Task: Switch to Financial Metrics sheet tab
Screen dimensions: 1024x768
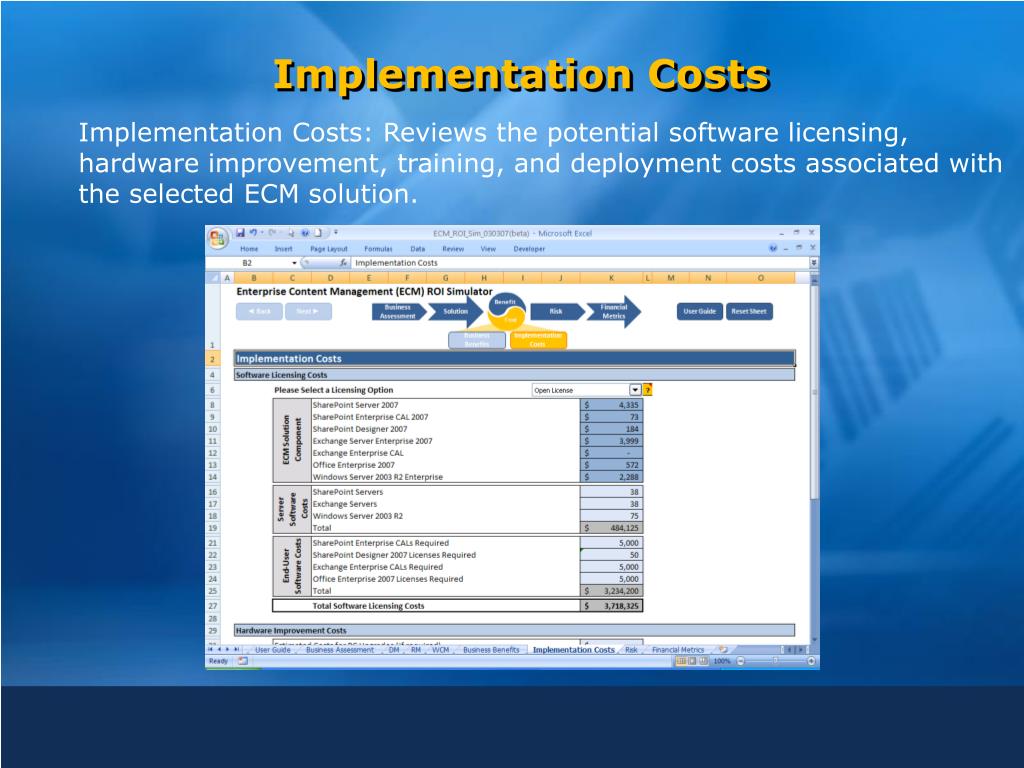Action: (x=678, y=650)
